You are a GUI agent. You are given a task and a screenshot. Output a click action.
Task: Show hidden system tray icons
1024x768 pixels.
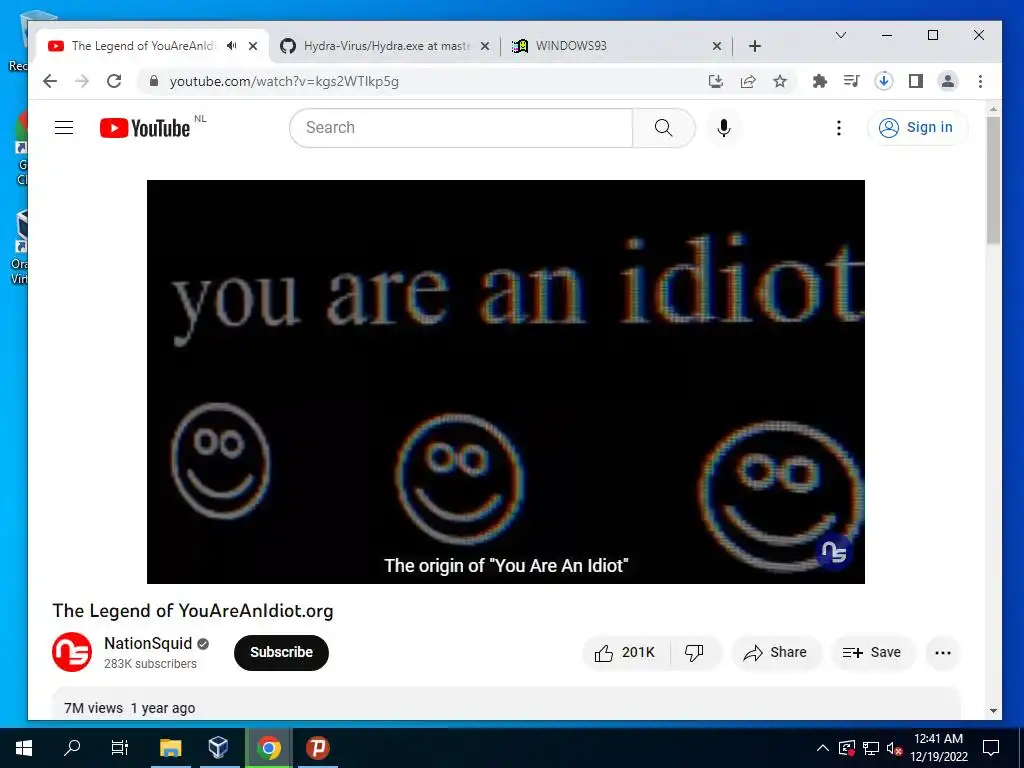coord(823,748)
